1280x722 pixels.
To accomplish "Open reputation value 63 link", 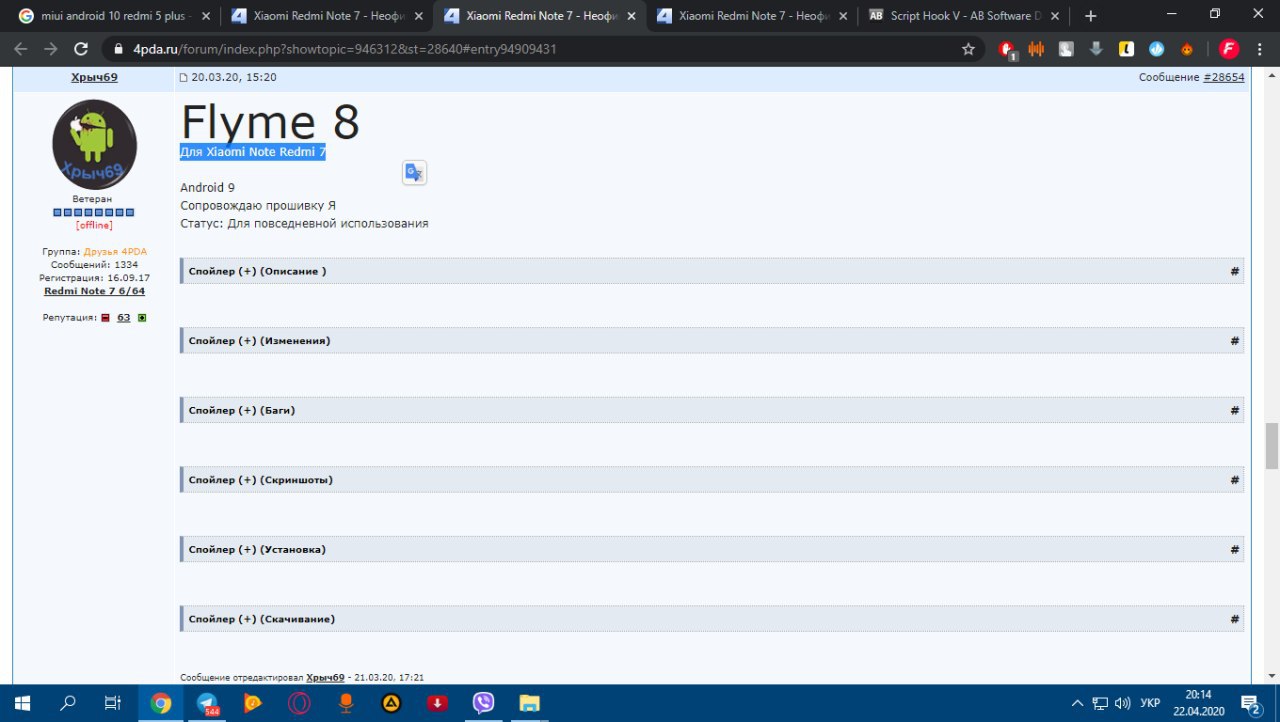I will [123, 318].
